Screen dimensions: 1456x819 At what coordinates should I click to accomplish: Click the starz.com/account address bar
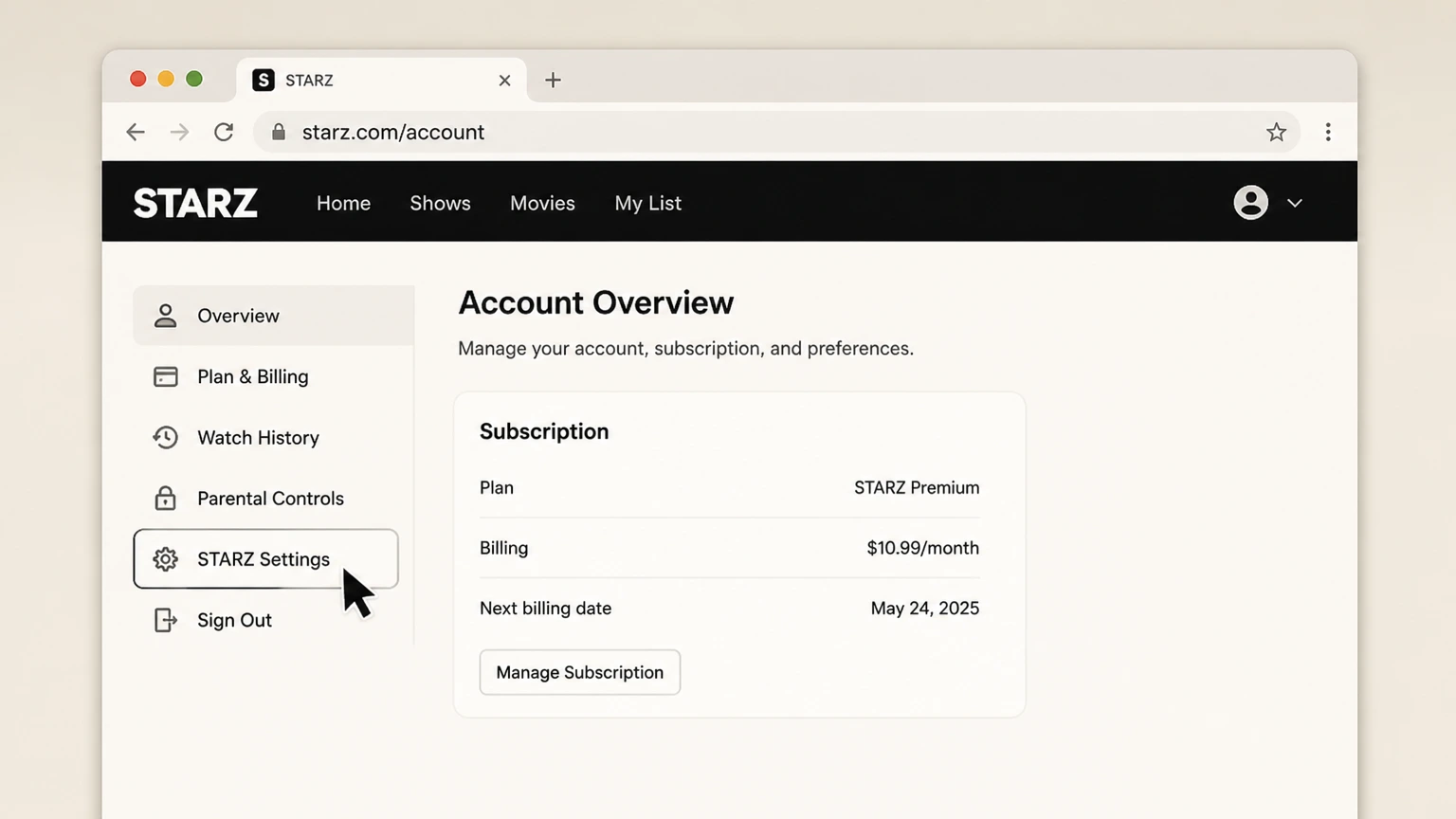coord(775,132)
